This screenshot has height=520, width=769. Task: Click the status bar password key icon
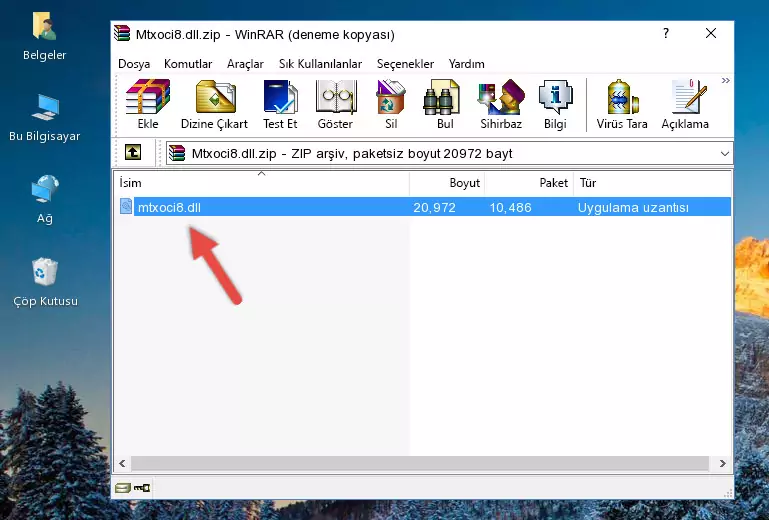click(x=142, y=488)
